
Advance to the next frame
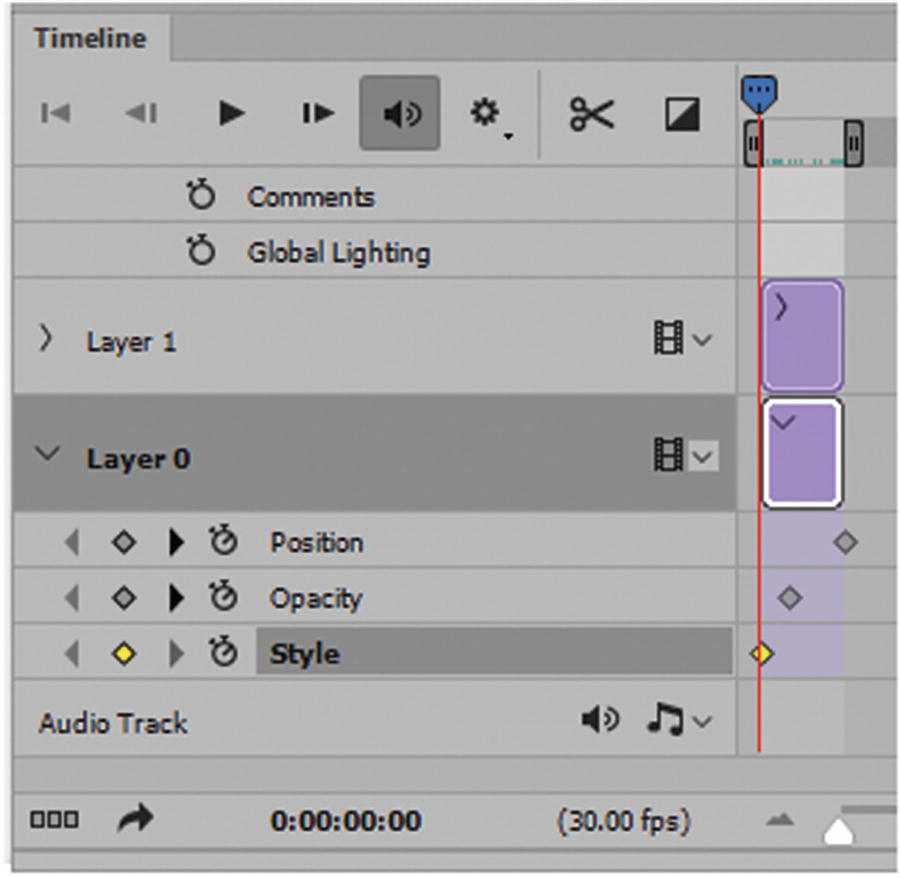pos(317,113)
